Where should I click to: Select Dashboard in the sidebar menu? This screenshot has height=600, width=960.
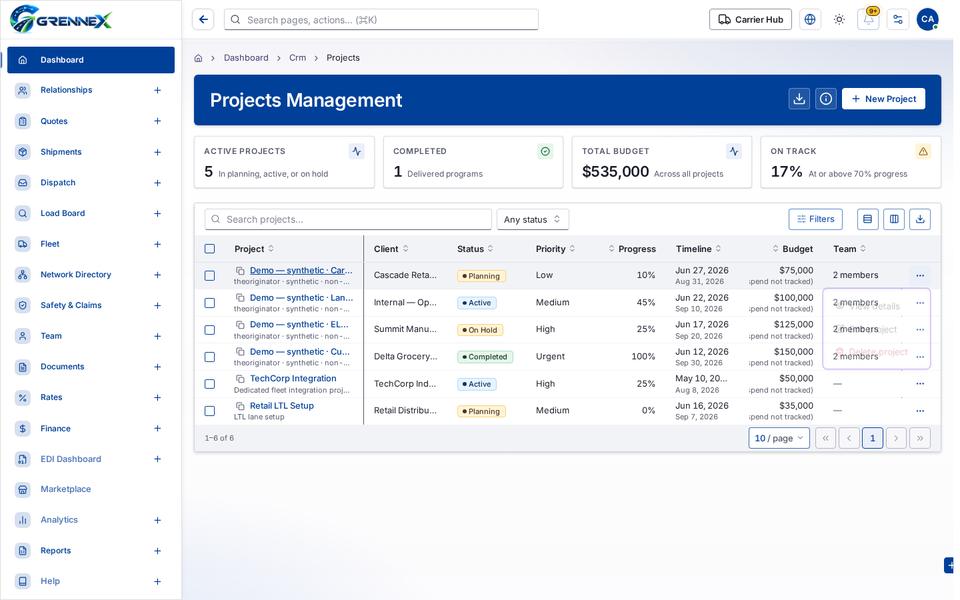point(91,60)
